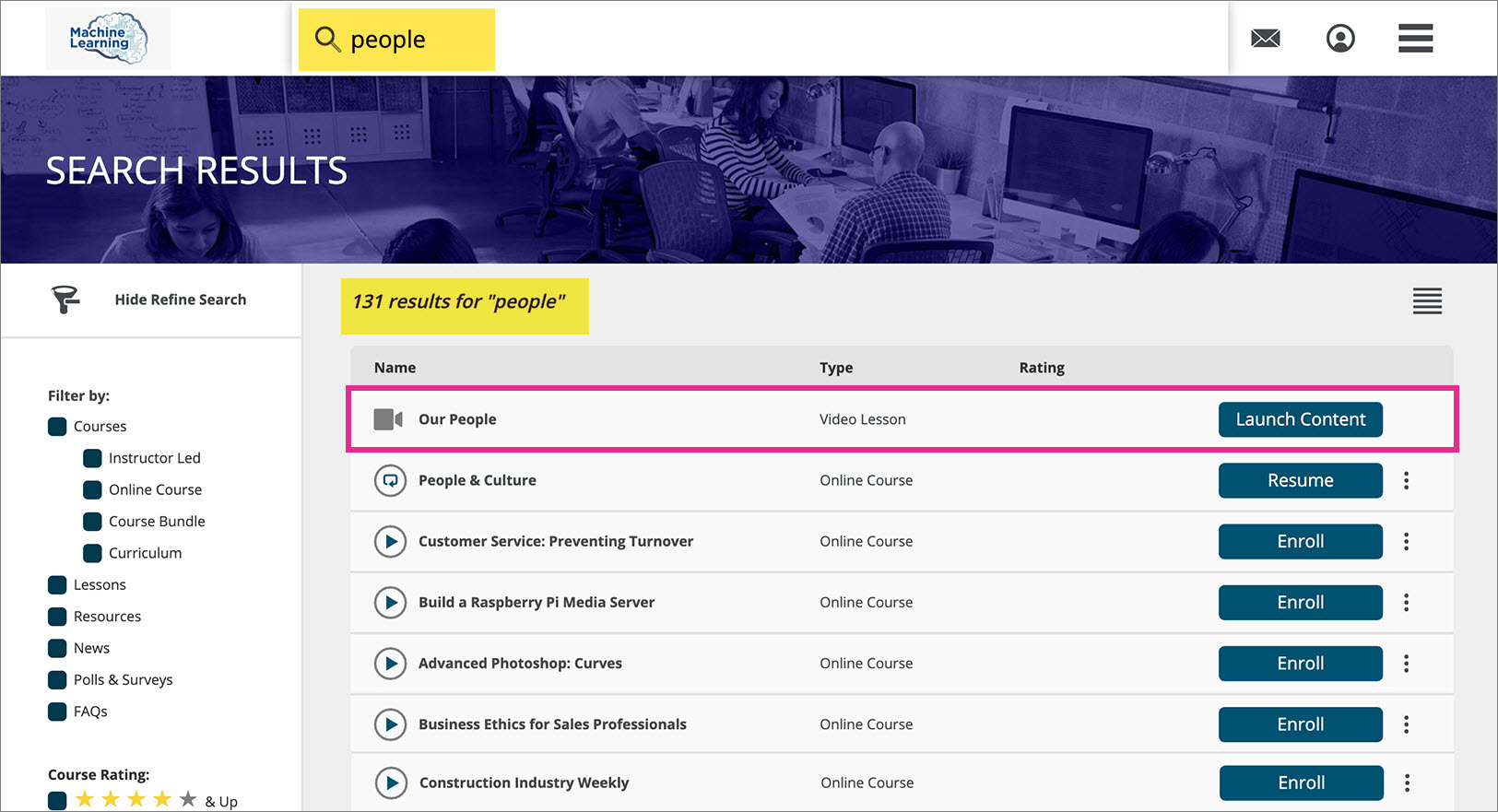
Task: Click Launch Content for Our People
Action: coord(1301,419)
